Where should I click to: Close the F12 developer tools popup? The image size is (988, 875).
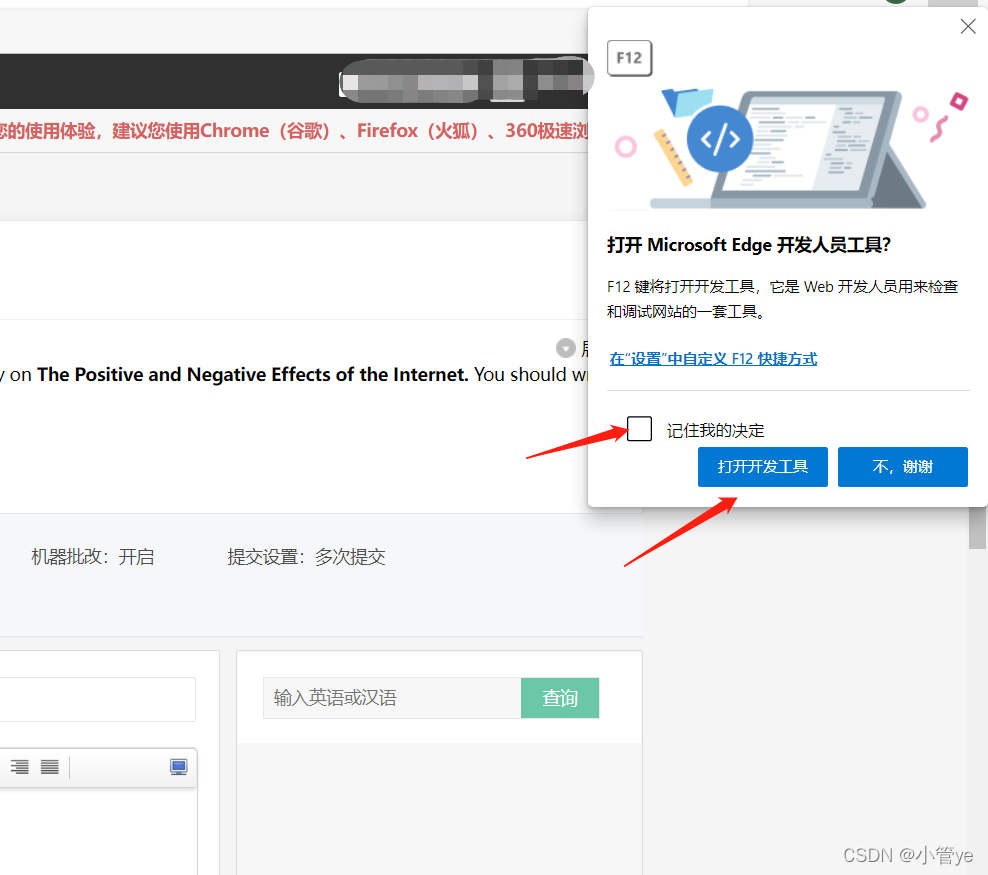[x=967, y=26]
